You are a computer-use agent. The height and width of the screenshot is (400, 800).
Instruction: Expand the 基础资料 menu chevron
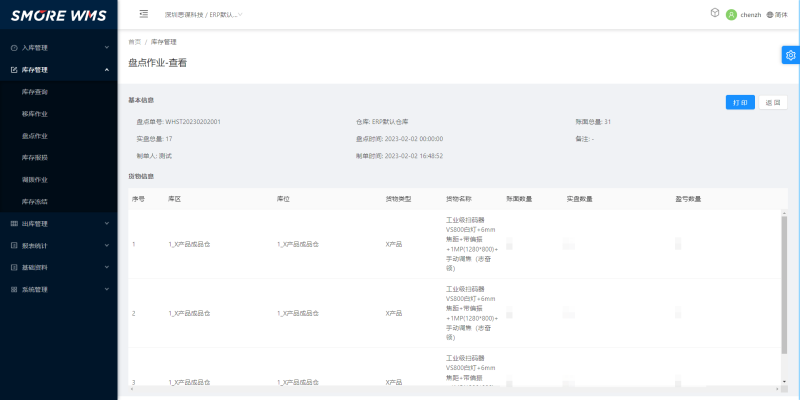(106, 267)
